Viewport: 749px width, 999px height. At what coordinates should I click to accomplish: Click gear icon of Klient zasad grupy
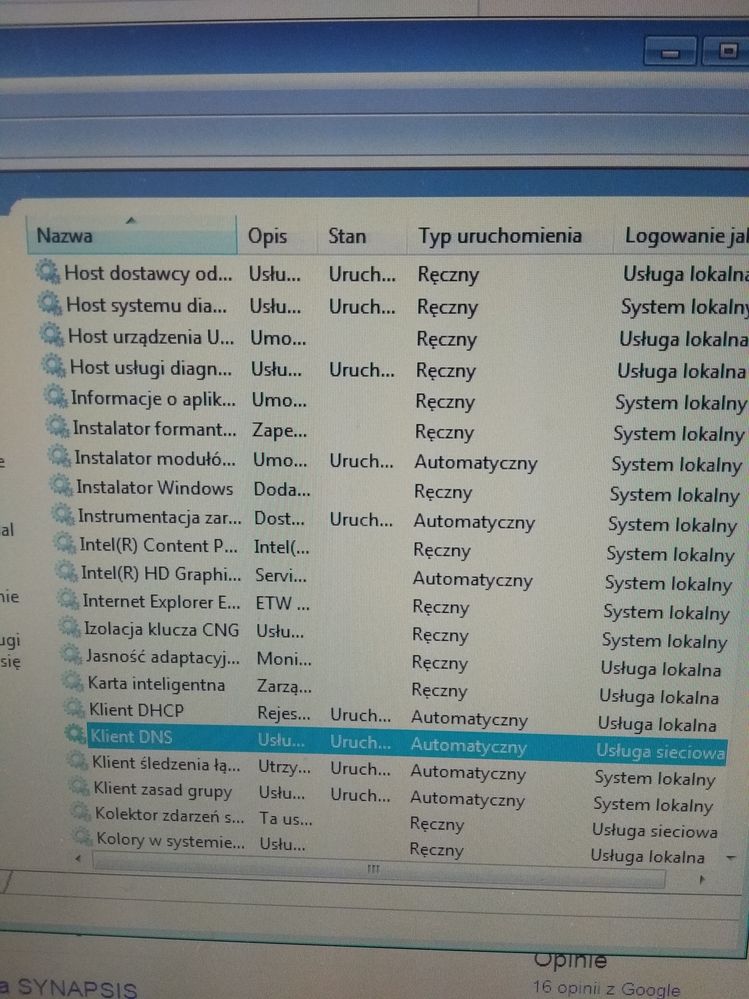77,789
